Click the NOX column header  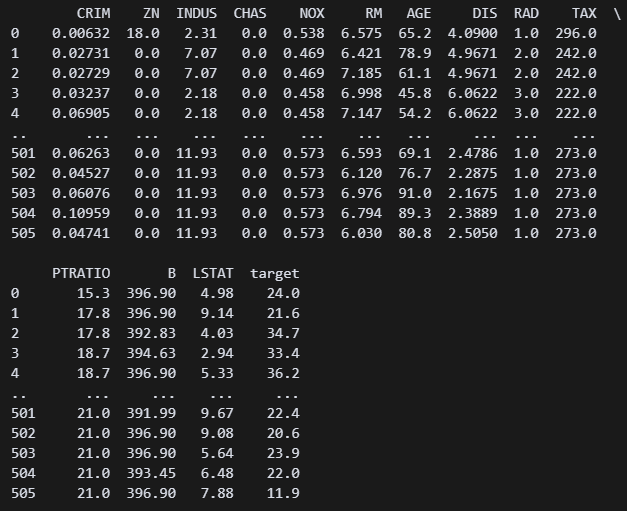coord(312,13)
